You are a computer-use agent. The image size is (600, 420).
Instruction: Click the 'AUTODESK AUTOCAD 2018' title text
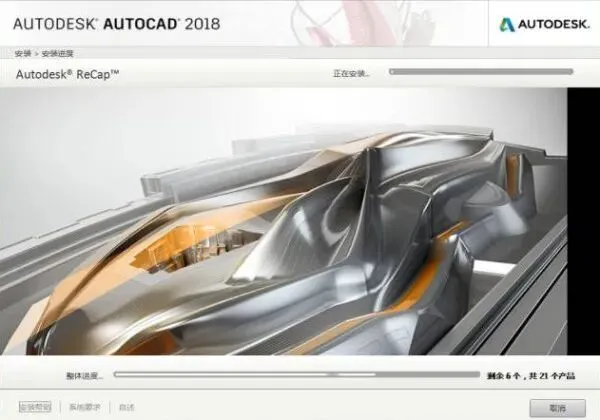116,24
